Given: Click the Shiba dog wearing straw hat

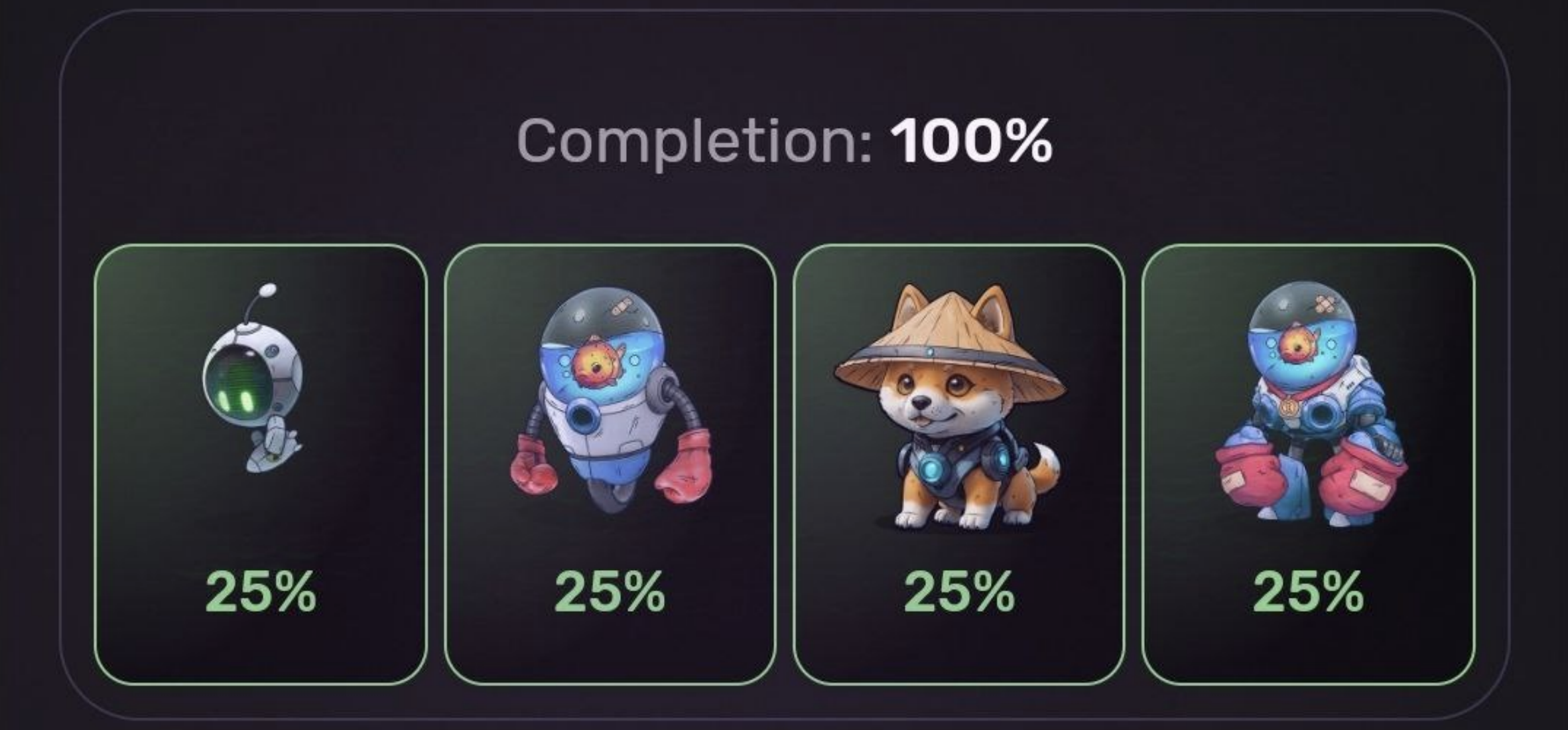Looking at the screenshot, I should [950, 407].
